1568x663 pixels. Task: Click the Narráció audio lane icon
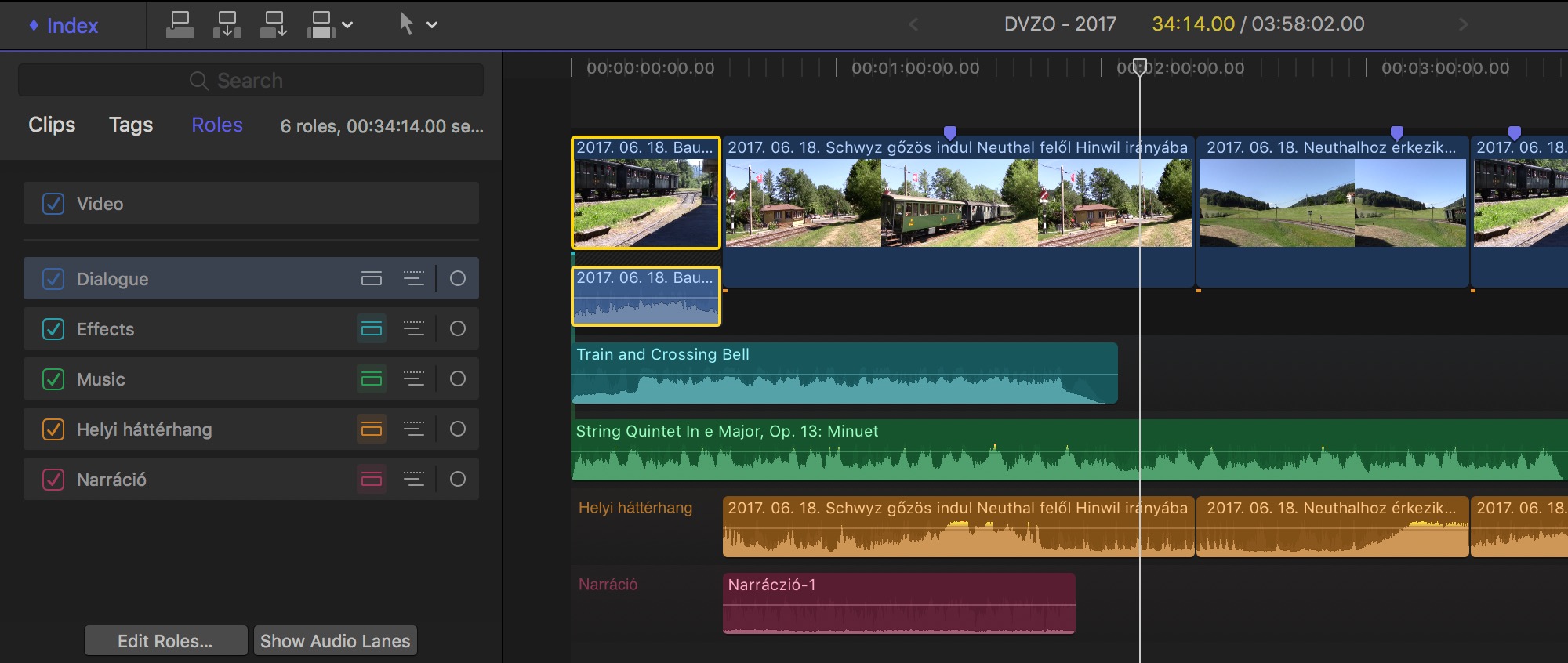tap(372, 480)
